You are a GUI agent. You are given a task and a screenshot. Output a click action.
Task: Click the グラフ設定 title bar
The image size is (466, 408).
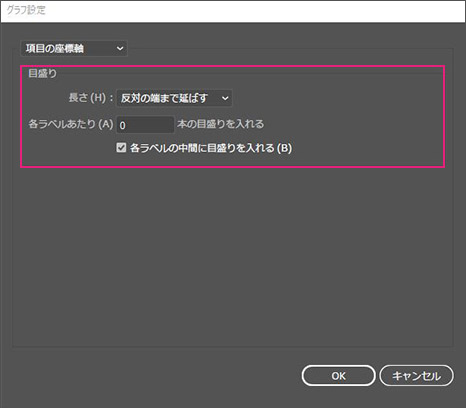point(233,11)
